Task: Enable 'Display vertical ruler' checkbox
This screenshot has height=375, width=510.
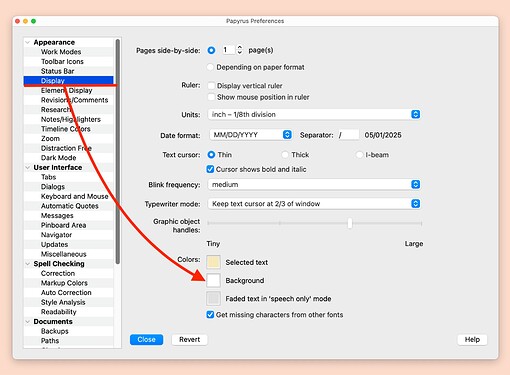Action: coord(211,86)
